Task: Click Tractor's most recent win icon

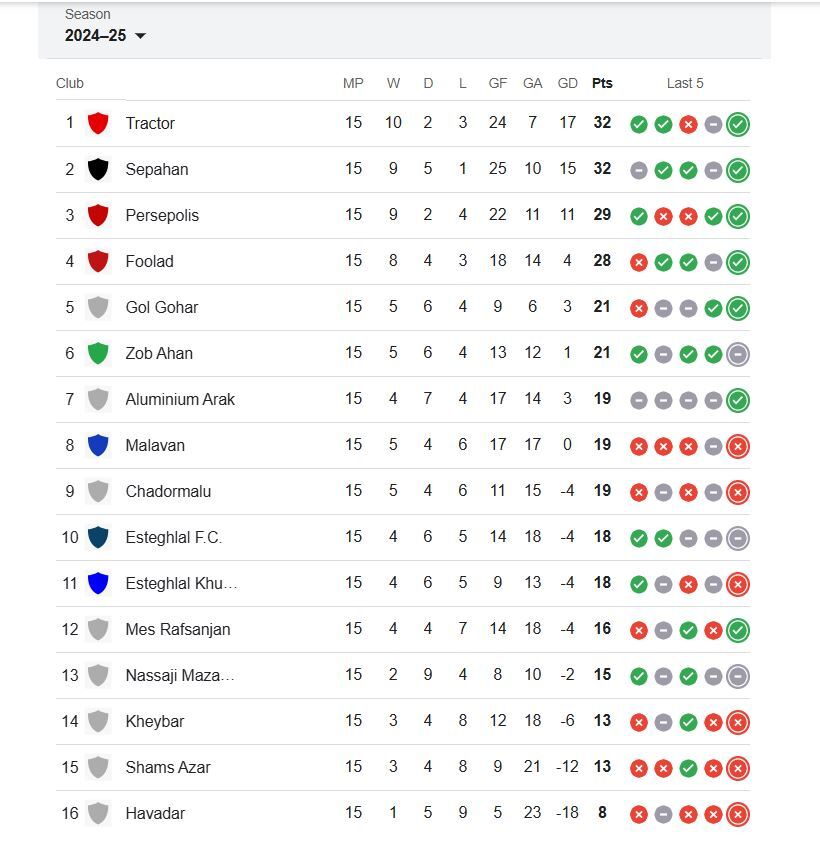Action: (x=738, y=124)
